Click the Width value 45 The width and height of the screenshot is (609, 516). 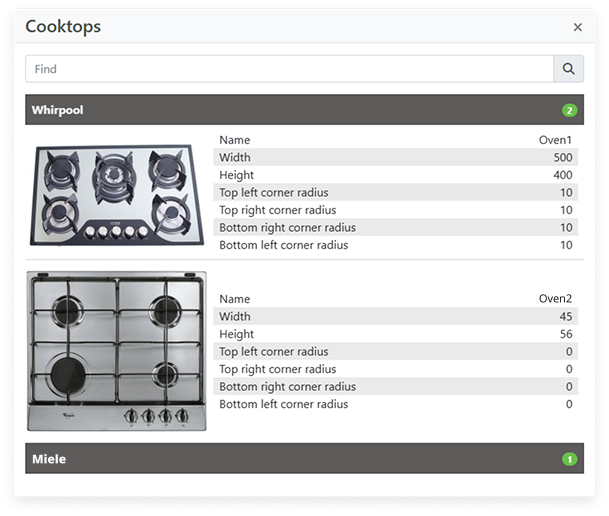(566, 316)
